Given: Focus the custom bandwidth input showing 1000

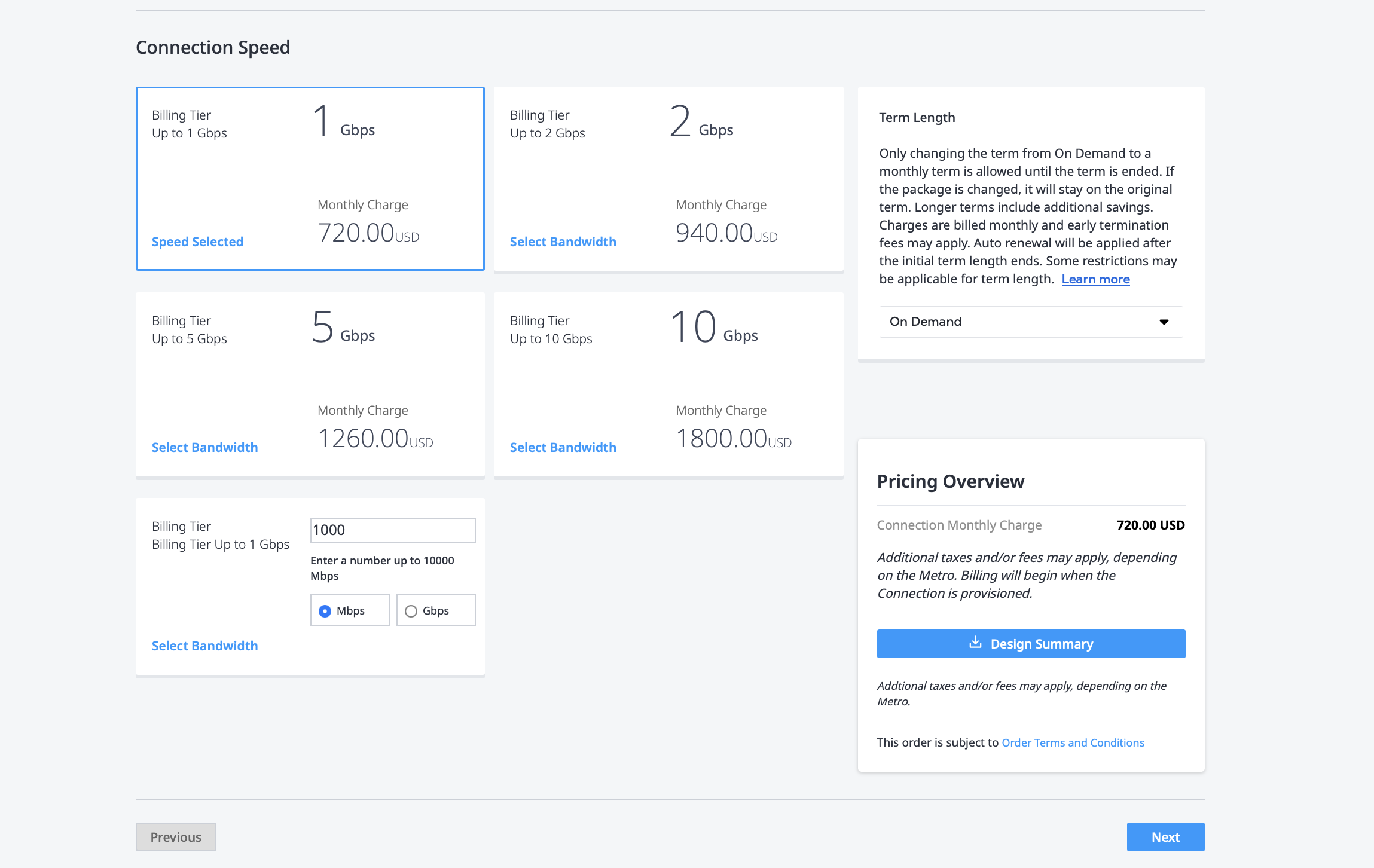Looking at the screenshot, I should [393, 530].
